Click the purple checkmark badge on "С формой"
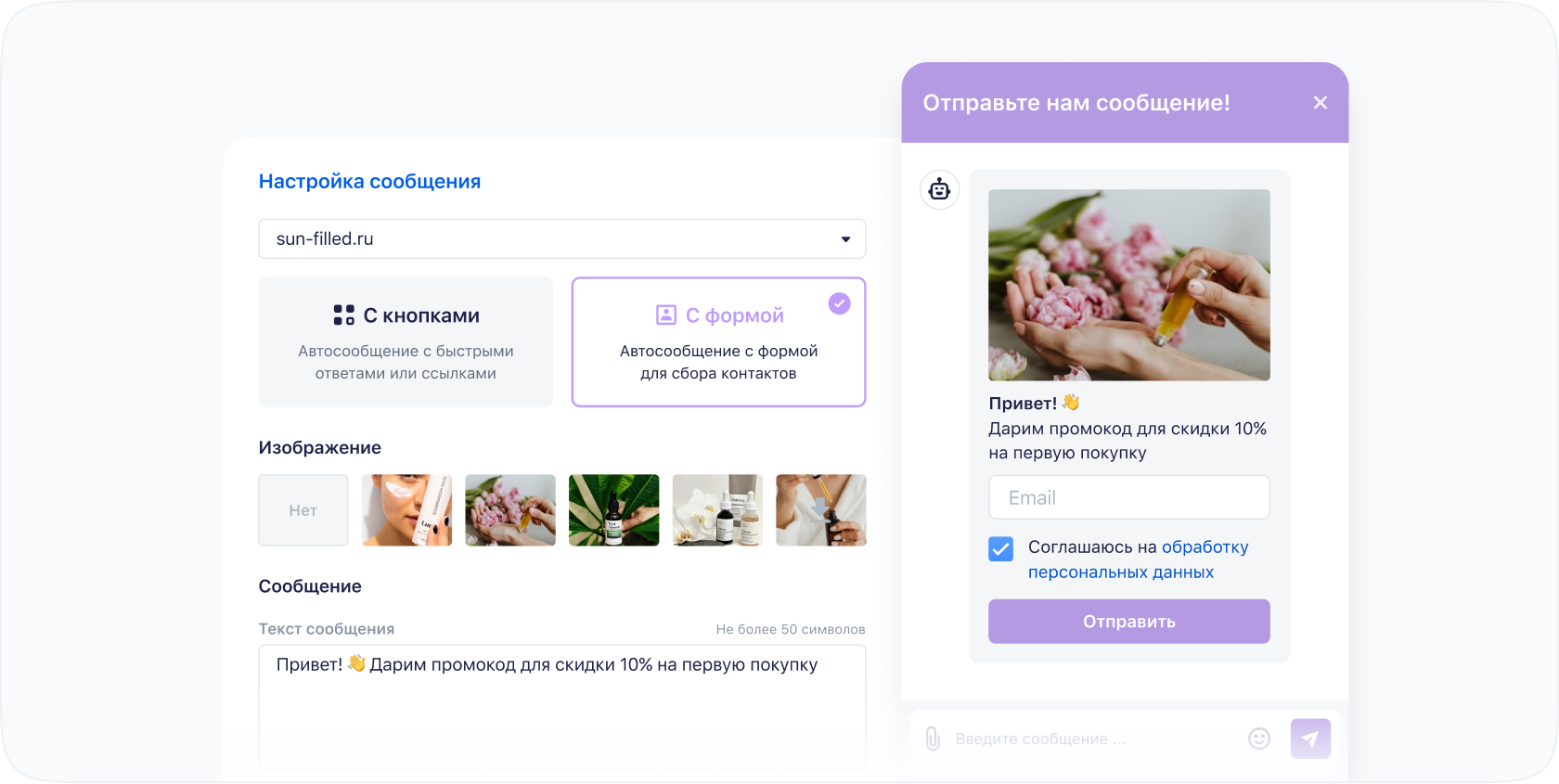The image size is (1559, 784). tap(840, 303)
